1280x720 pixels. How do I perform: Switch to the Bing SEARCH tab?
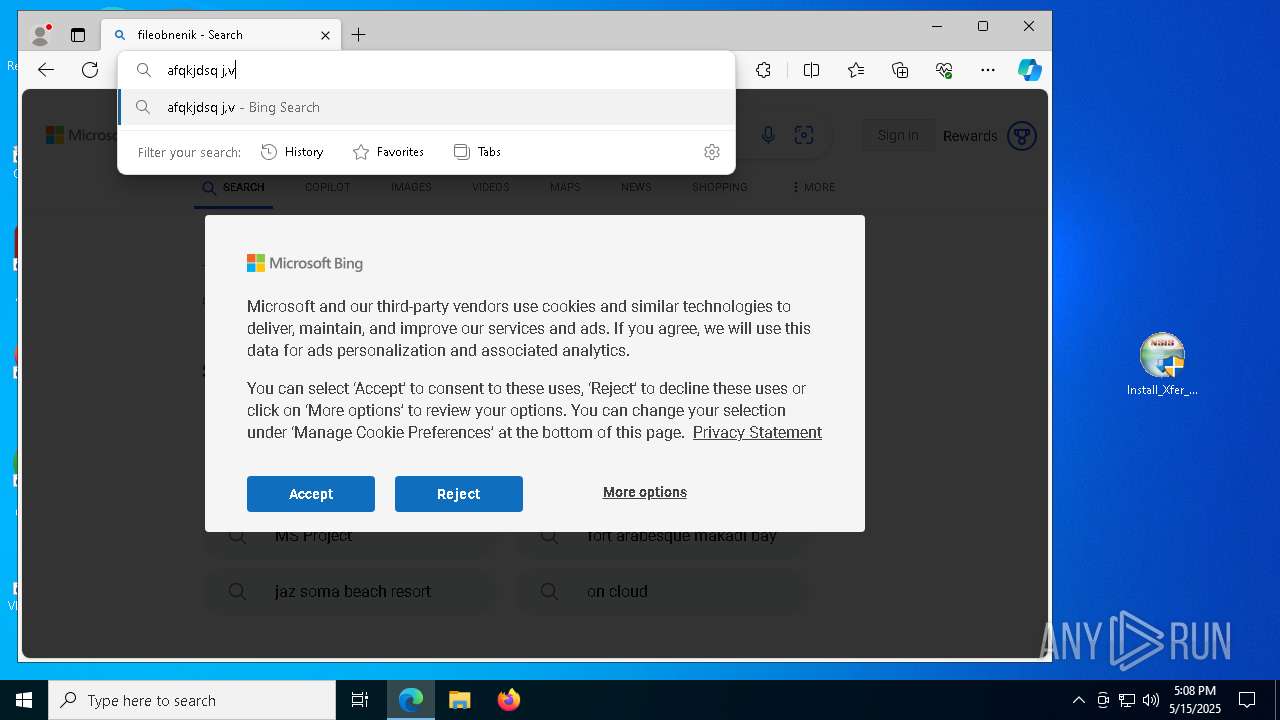[233, 188]
